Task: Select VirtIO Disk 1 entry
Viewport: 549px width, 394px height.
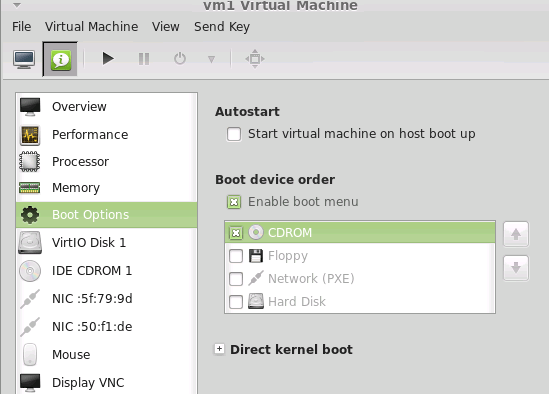Action: (107, 242)
